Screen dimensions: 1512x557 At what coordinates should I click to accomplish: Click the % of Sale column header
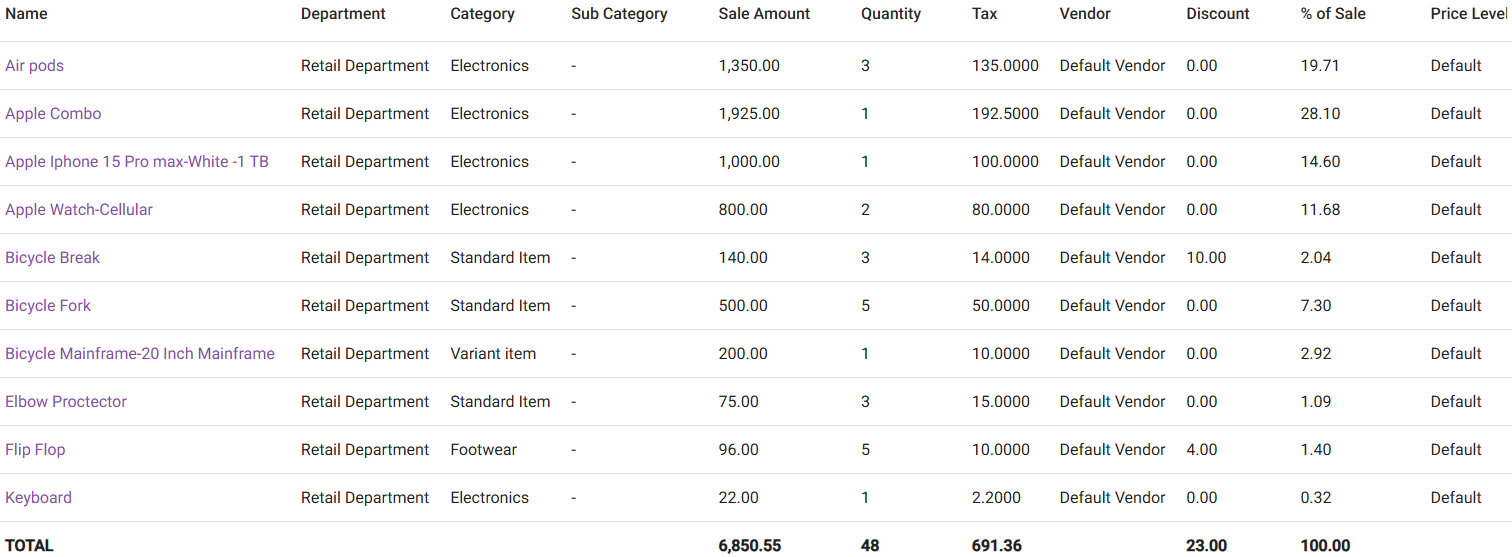[x=1333, y=14]
